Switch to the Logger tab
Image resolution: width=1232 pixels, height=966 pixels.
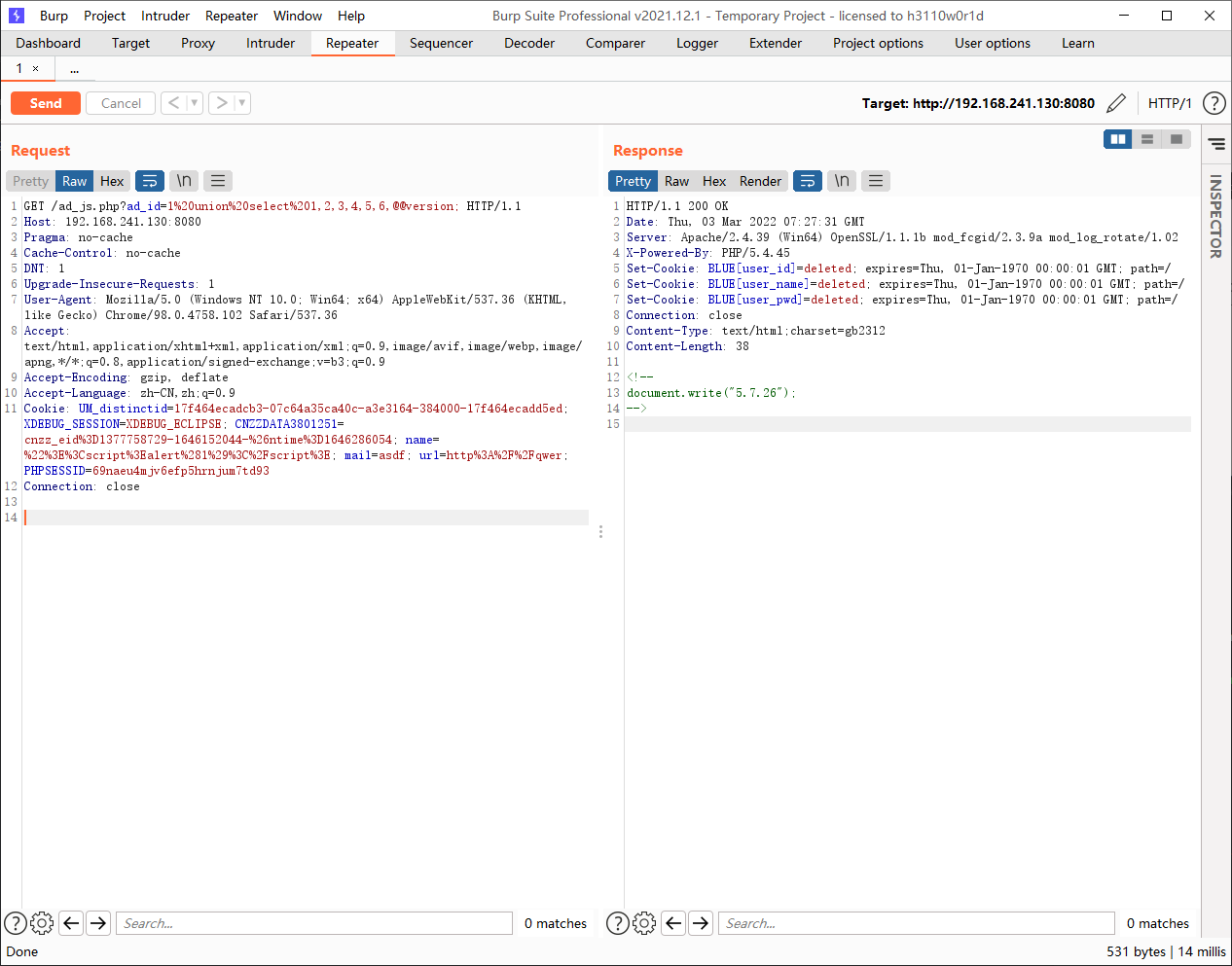tap(697, 43)
